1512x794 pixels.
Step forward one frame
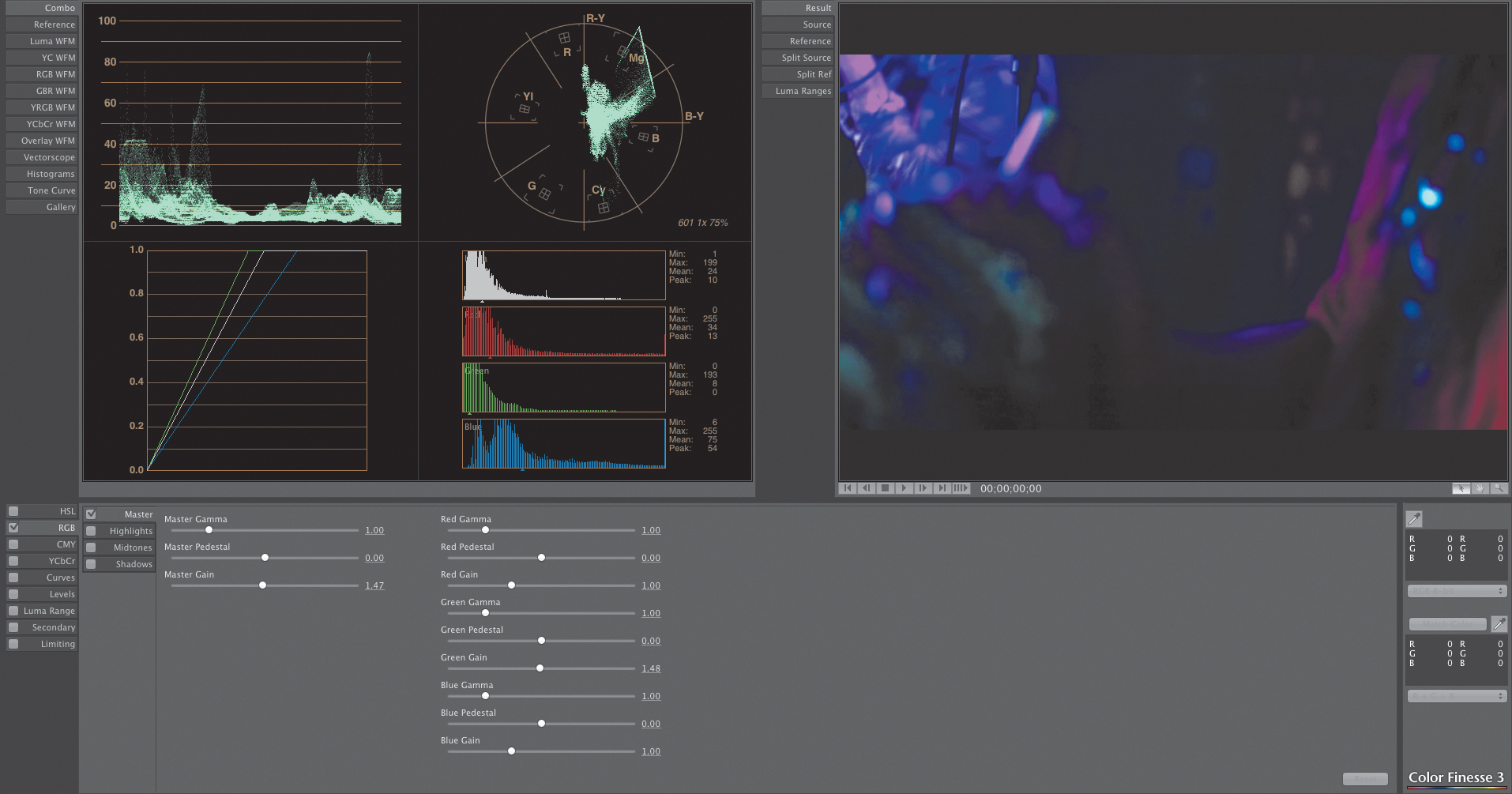[923, 488]
